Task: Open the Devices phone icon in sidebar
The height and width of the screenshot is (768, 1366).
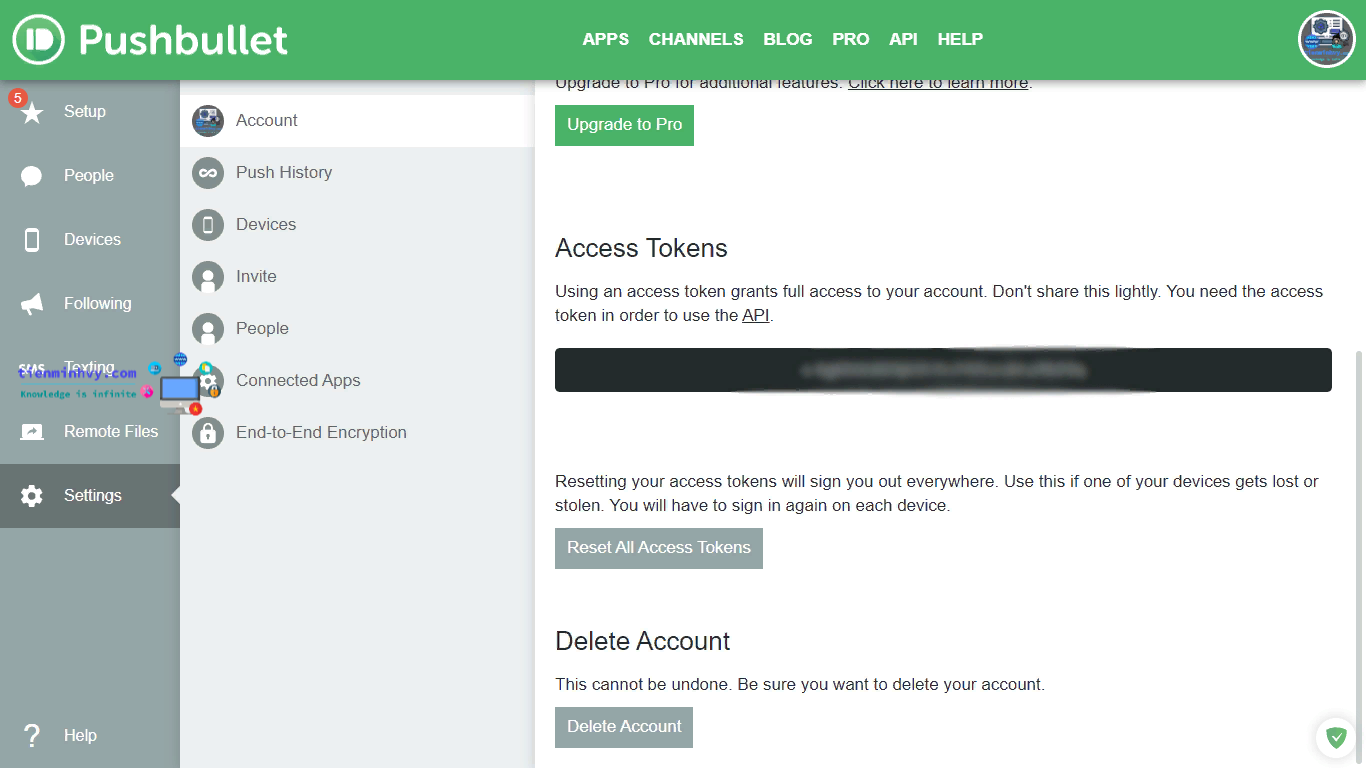Action: [x=32, y=240]
